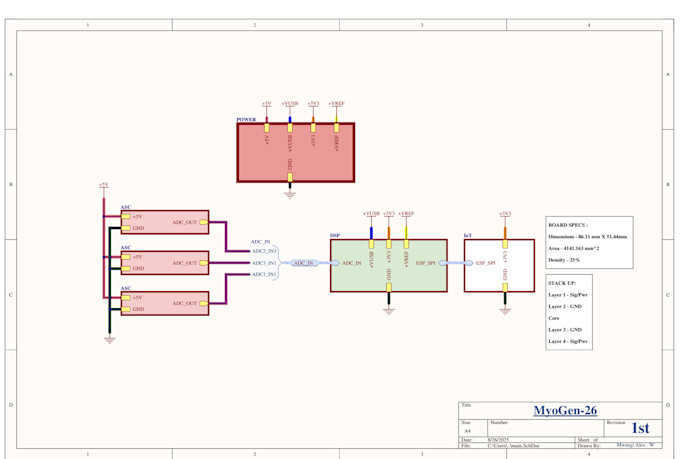The width and height of the screenshot is (680, 459).
Task: Click the 'Area - 4141.163 mm^2' line
Action: point(574,249)
